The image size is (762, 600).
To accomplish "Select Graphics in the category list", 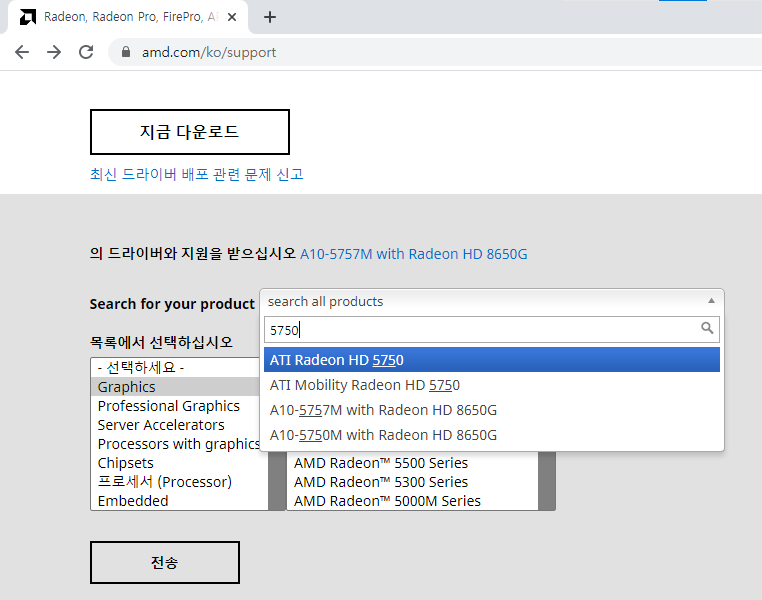I will (x=175, y=387).
